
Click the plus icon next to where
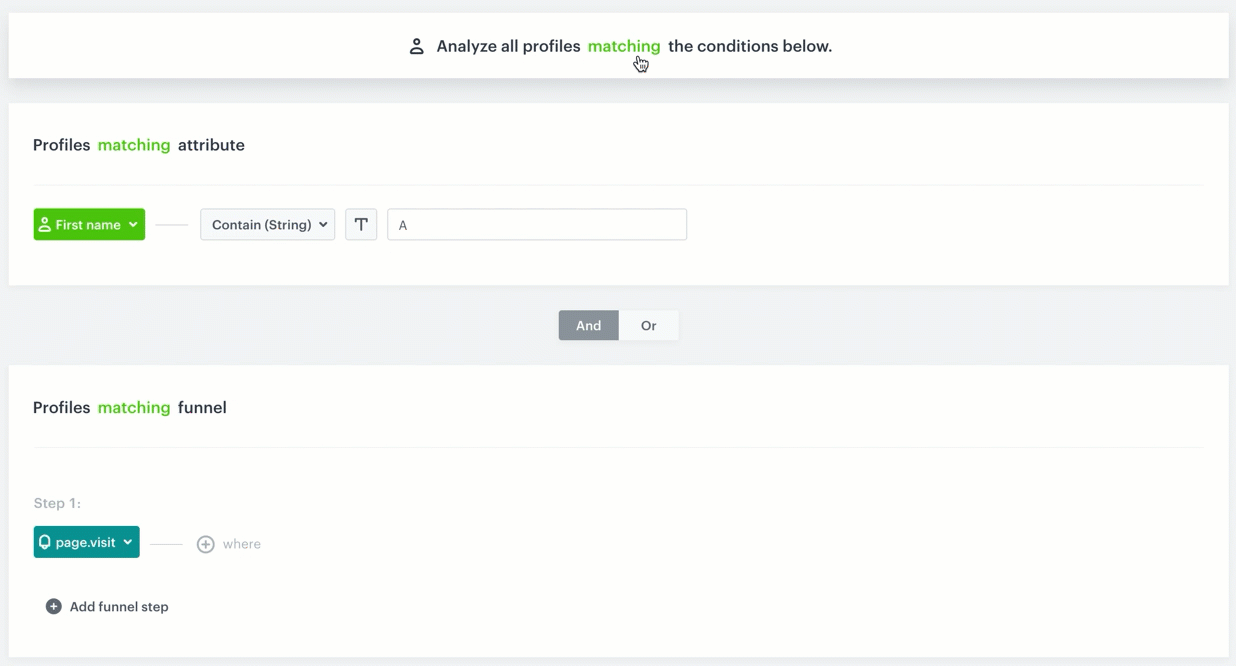point(206,544)
